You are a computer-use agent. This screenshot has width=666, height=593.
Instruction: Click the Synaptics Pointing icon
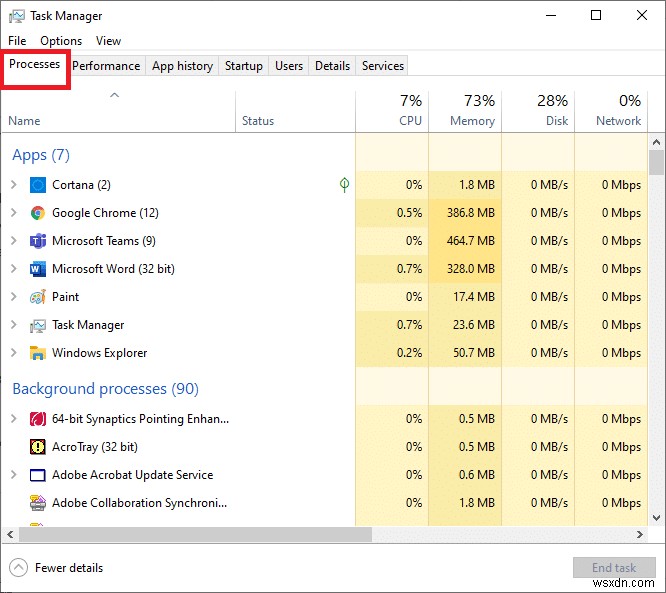click(38, 419)
